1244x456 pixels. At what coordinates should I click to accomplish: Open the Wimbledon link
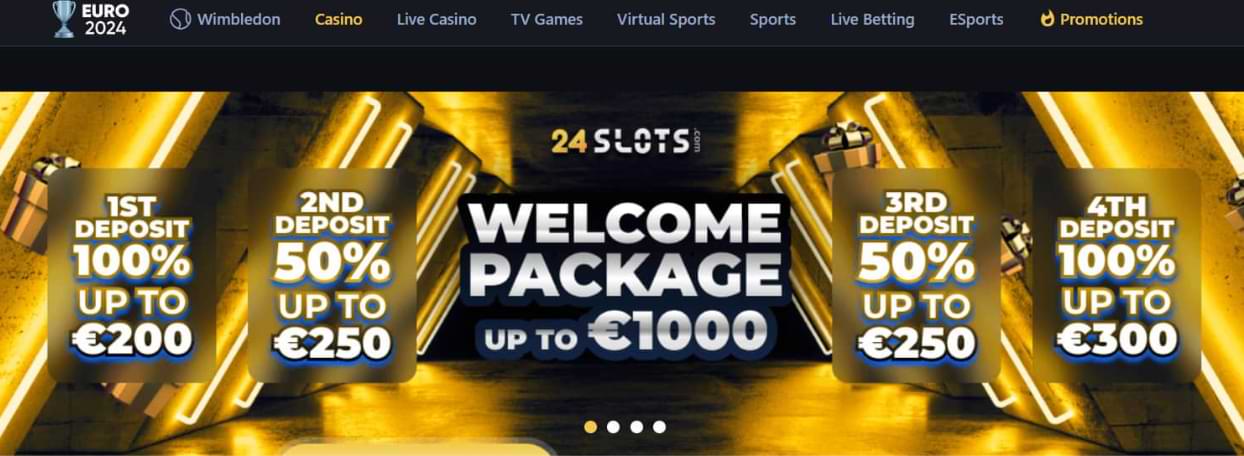tap(238, 19)
